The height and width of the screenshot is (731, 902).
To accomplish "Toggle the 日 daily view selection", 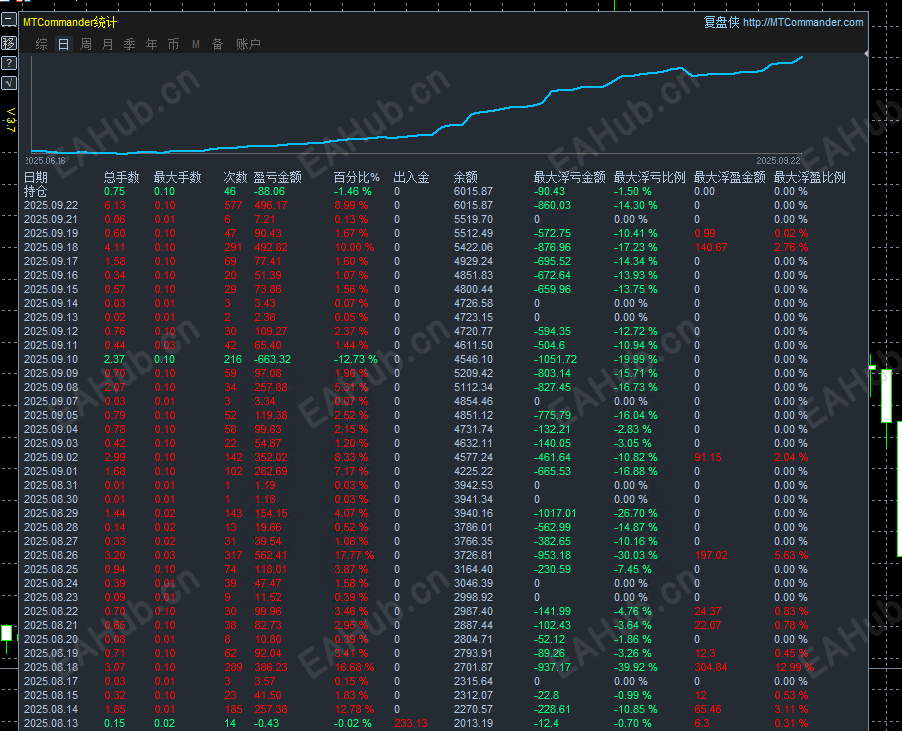I will coord(62,44).
